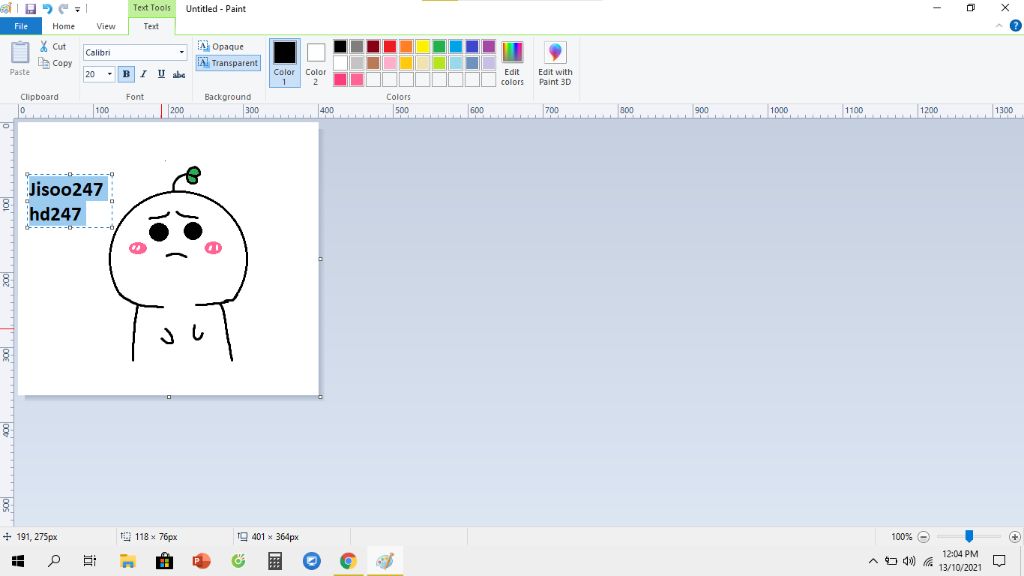This screenshot has width=1024, height=576.
Task: Open Microsoft Store from taskbar
Action: tap(165, 561)
